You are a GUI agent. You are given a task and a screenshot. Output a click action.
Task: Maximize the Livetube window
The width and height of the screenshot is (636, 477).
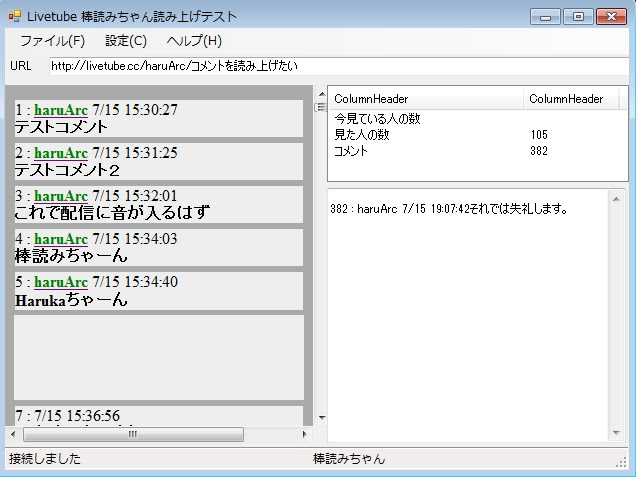[x=578, y=17]
